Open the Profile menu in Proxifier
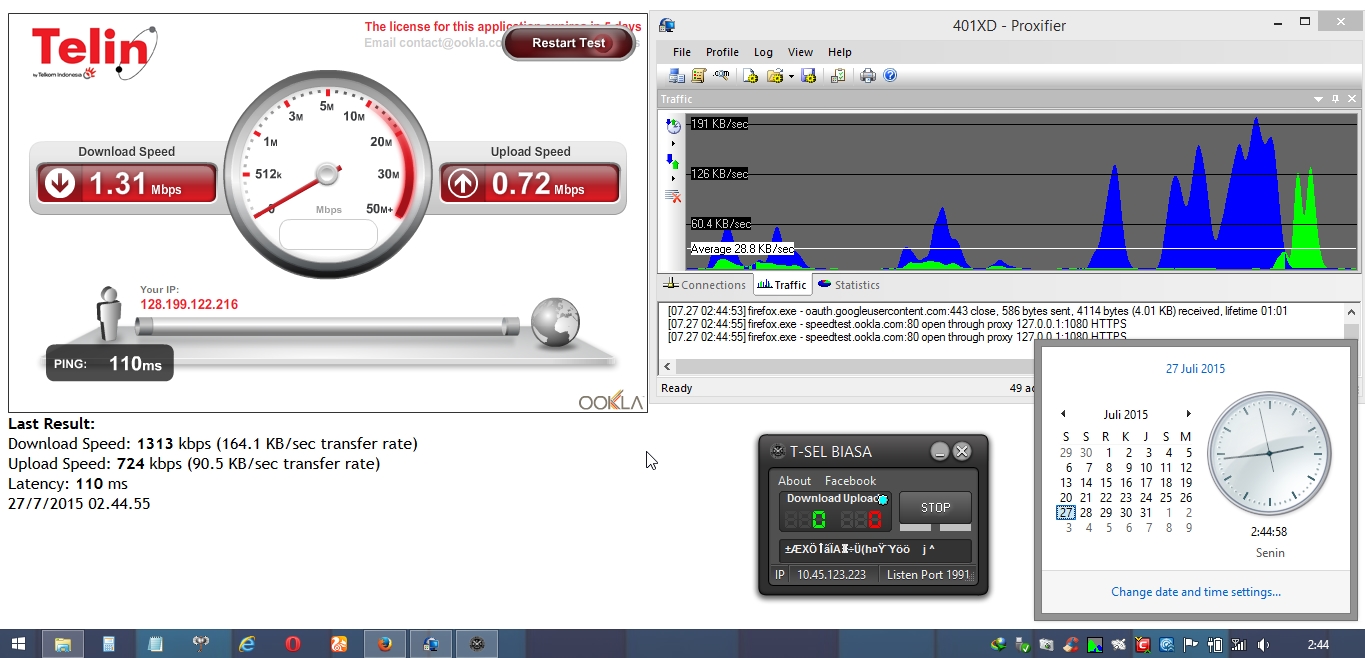 [x=722, y=52]
